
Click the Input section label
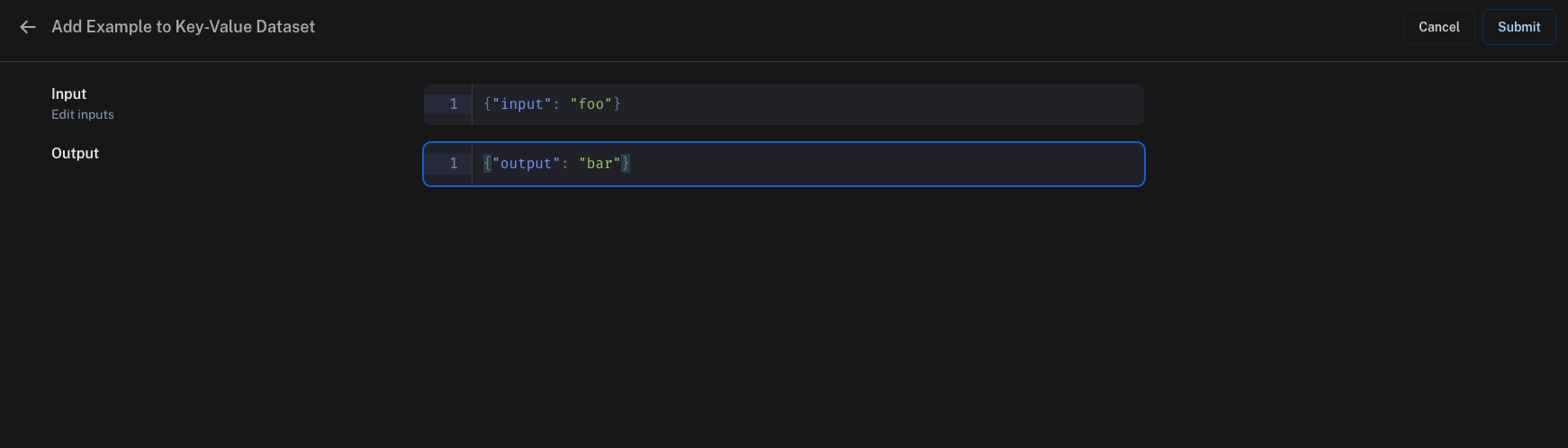tap(69, 94)
